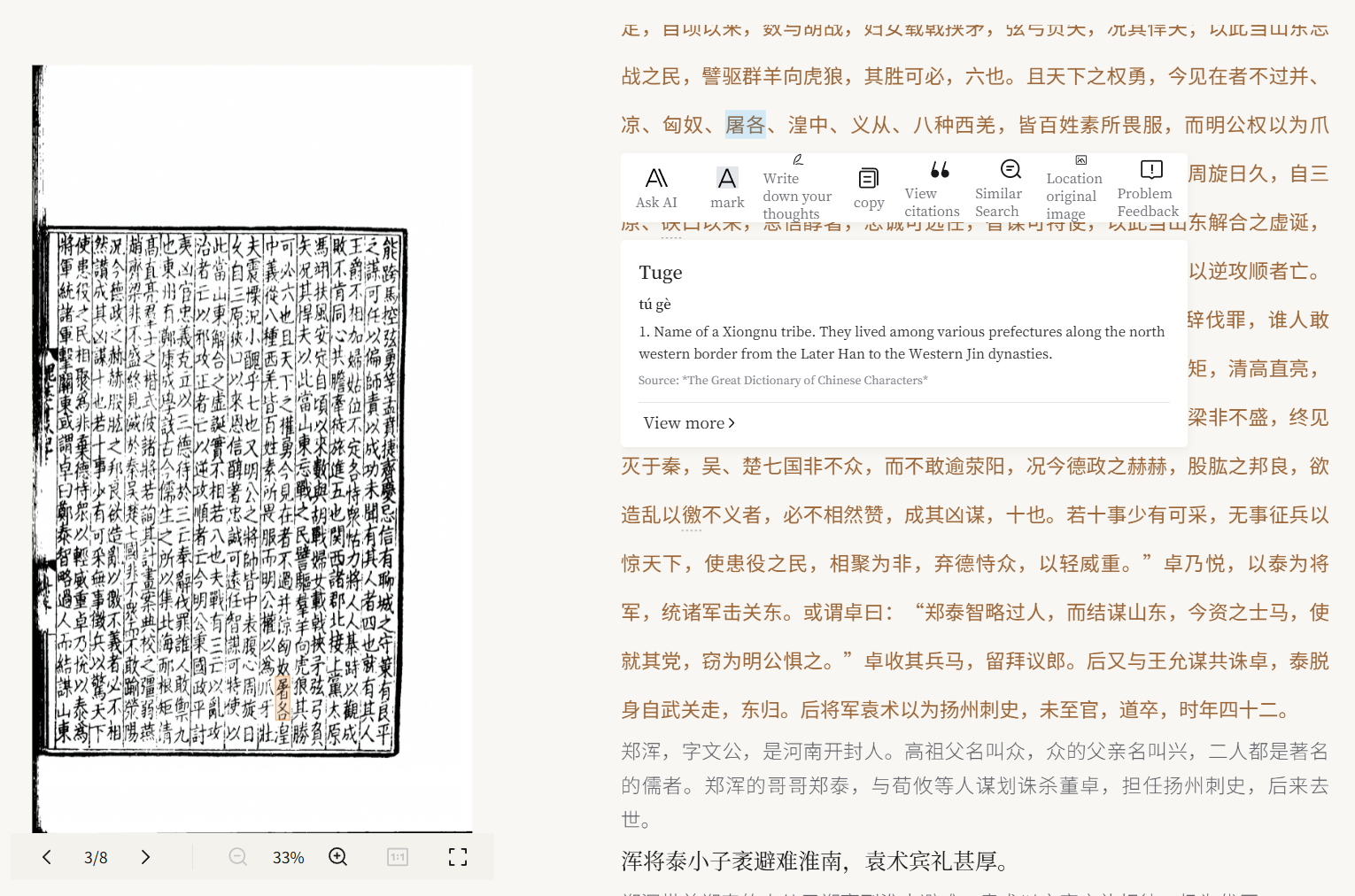This screenshot has width=1355, height=896.
Task: Click the line starting with 军，统诸军击关东
Action: tap(975, 613)
